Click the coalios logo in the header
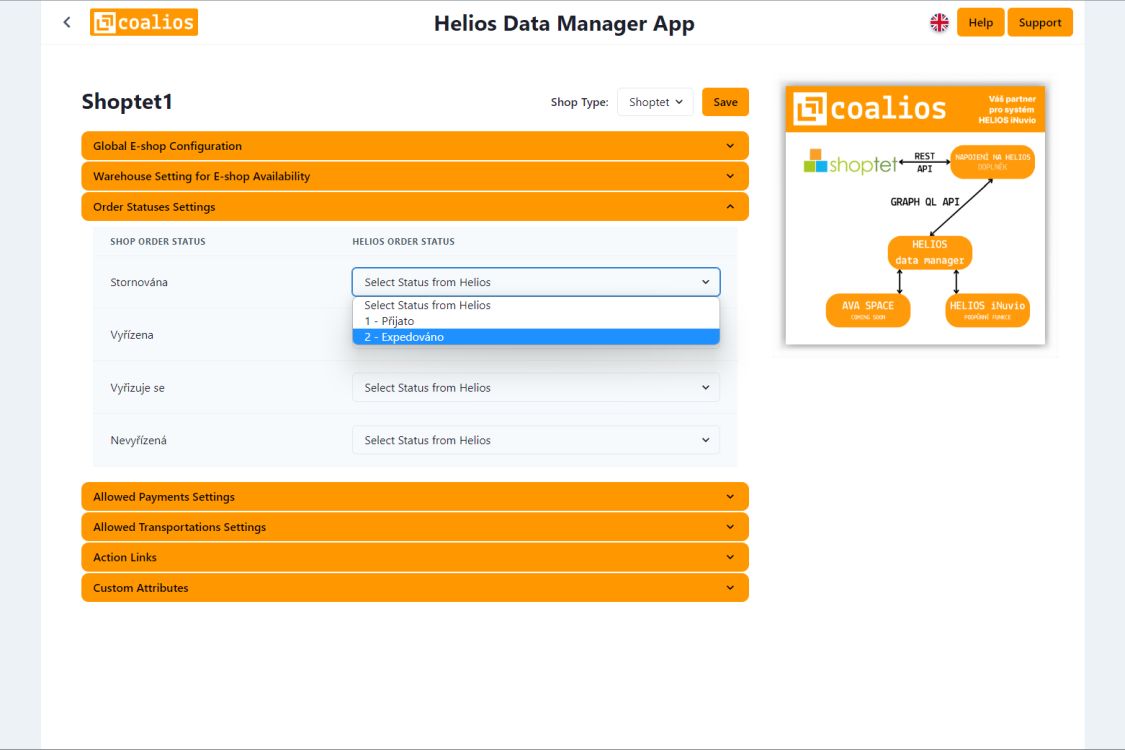 pyautogui.click(x=143, y=22)
